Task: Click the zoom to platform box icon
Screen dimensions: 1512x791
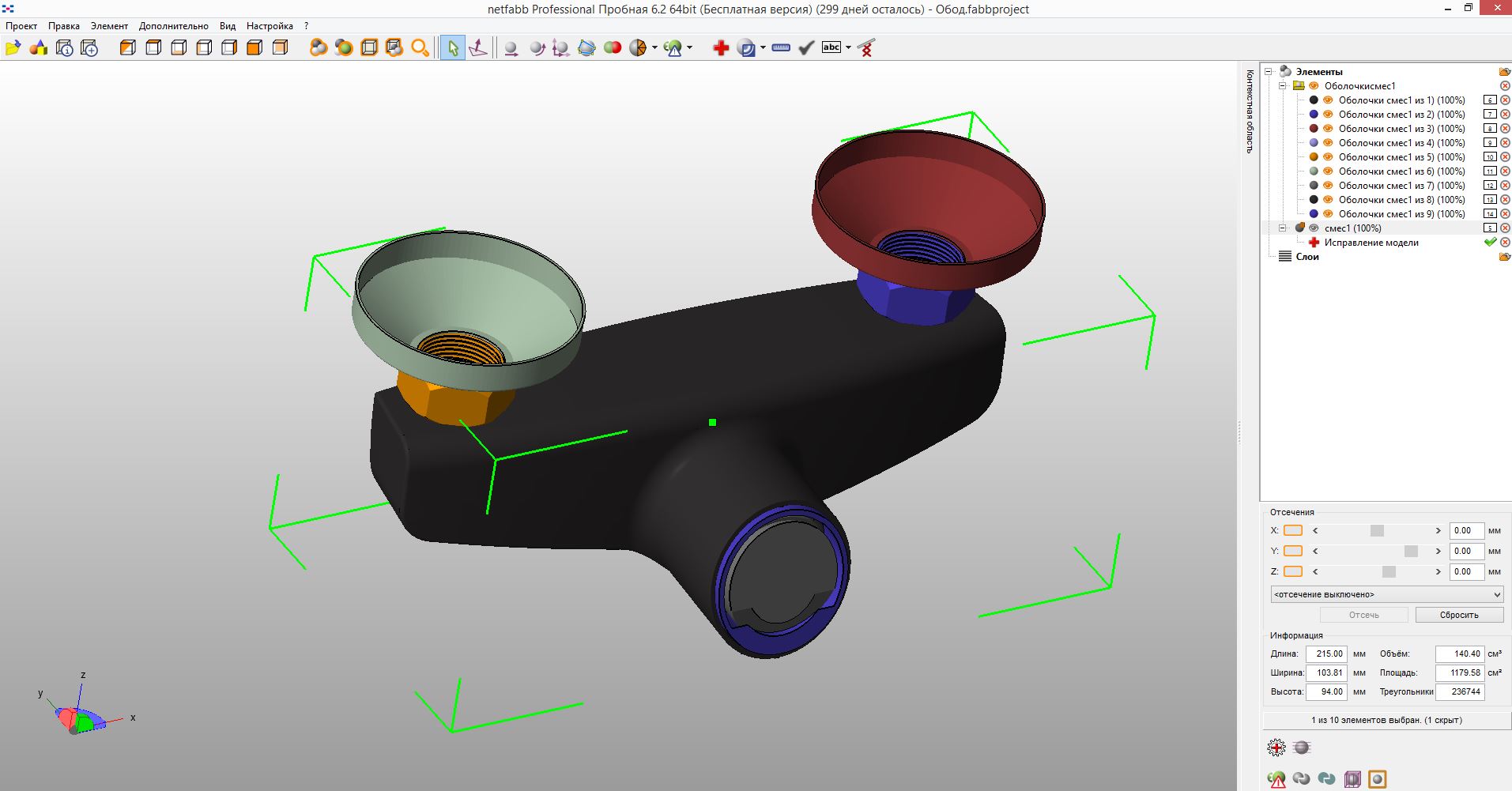Action: tap(369, 48)
